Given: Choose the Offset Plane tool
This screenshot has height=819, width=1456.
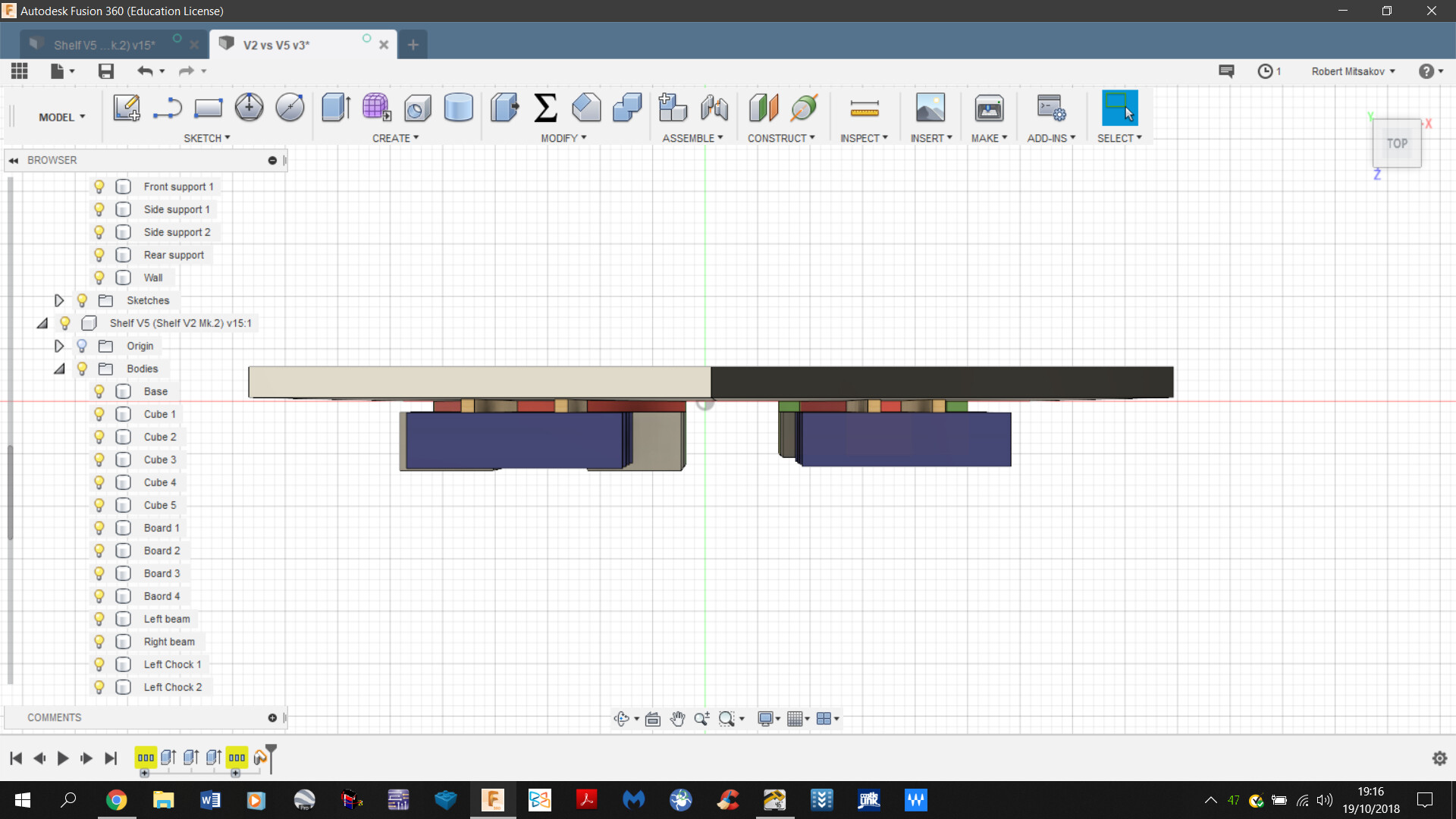Looking at the screenshot, I should 764,108.
